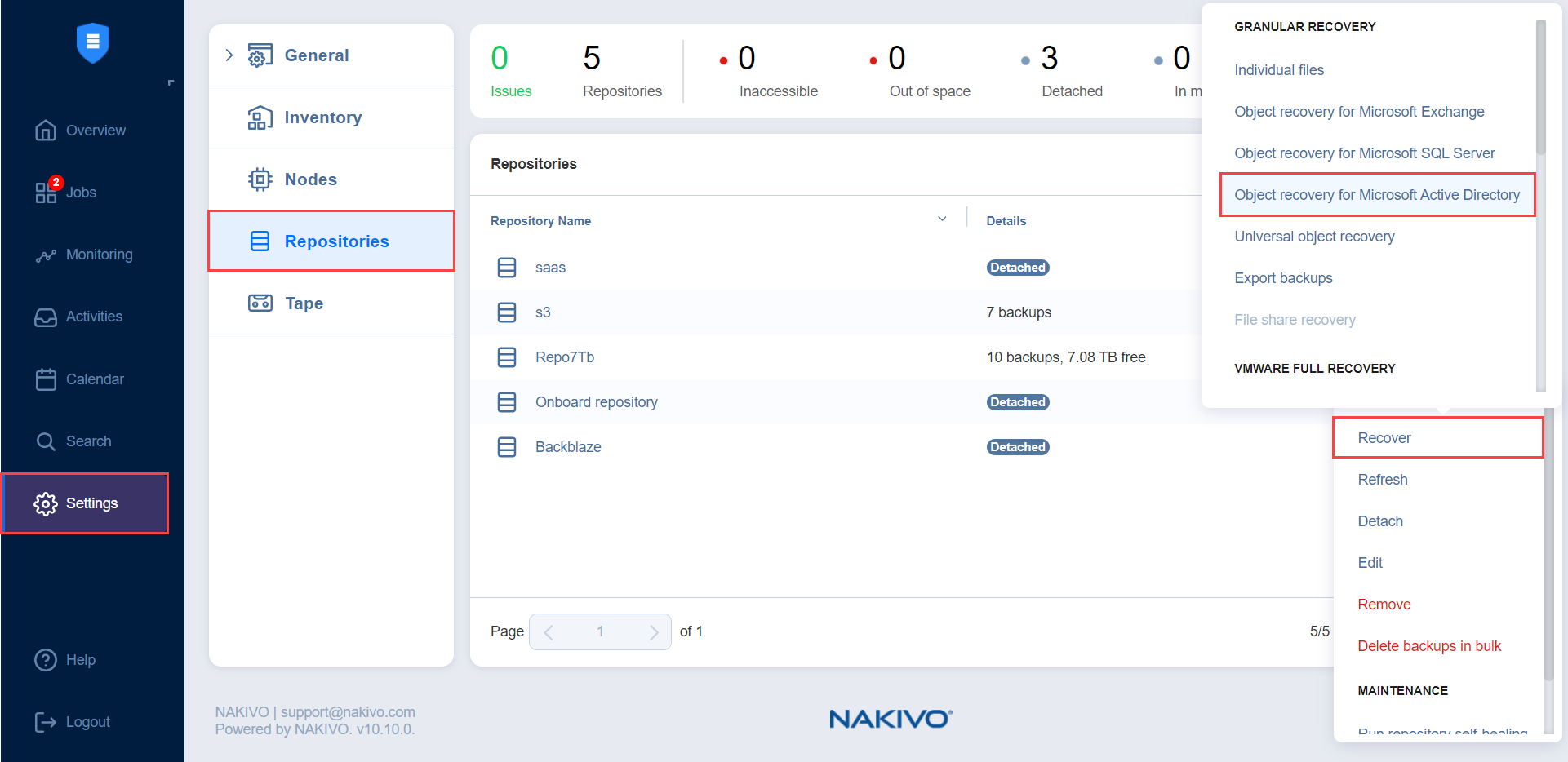Click the Tape cassette icon
This screenshot has width=1568, height=762.
point(260,303)
